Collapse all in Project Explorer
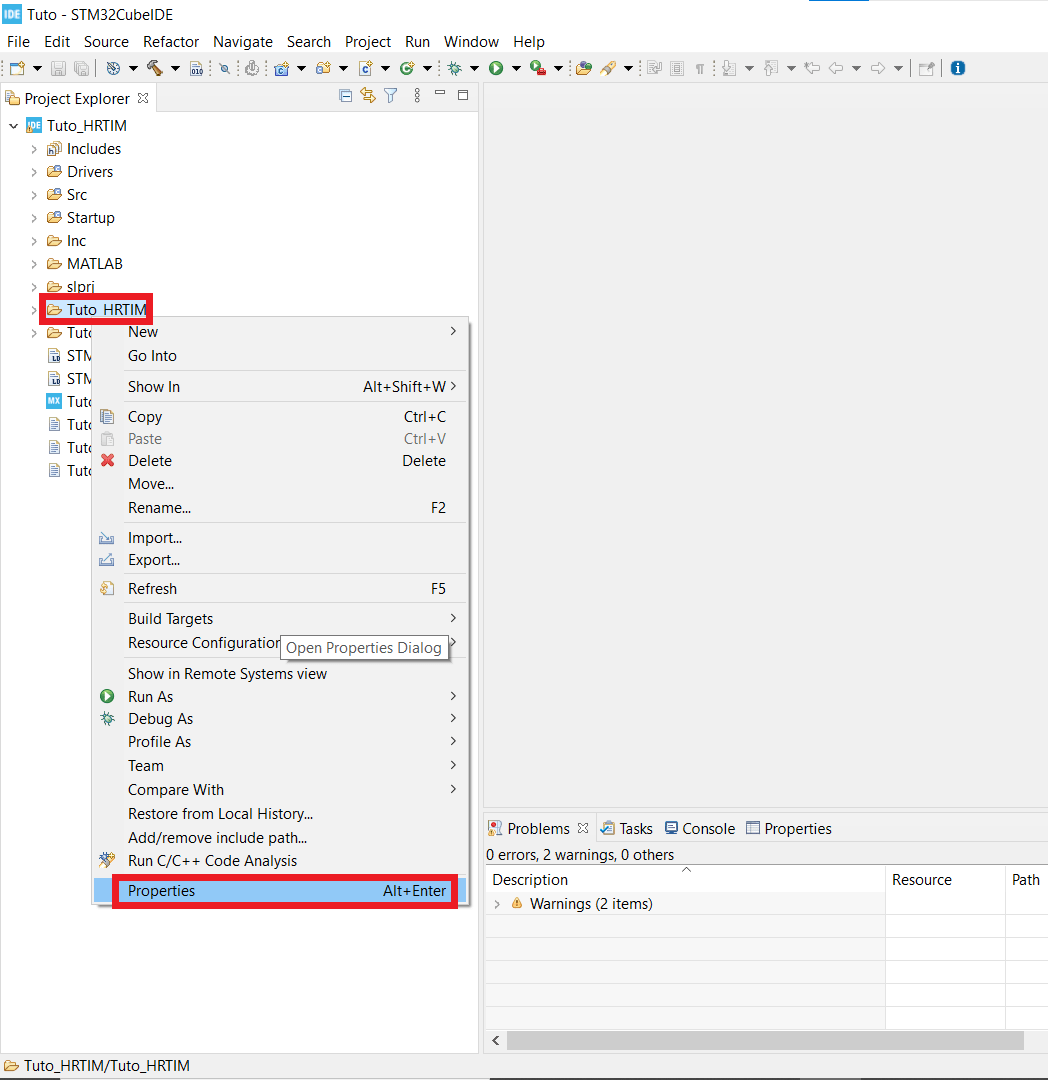Viewport: 1048px width, 1080px height. [x=346, y=96]
